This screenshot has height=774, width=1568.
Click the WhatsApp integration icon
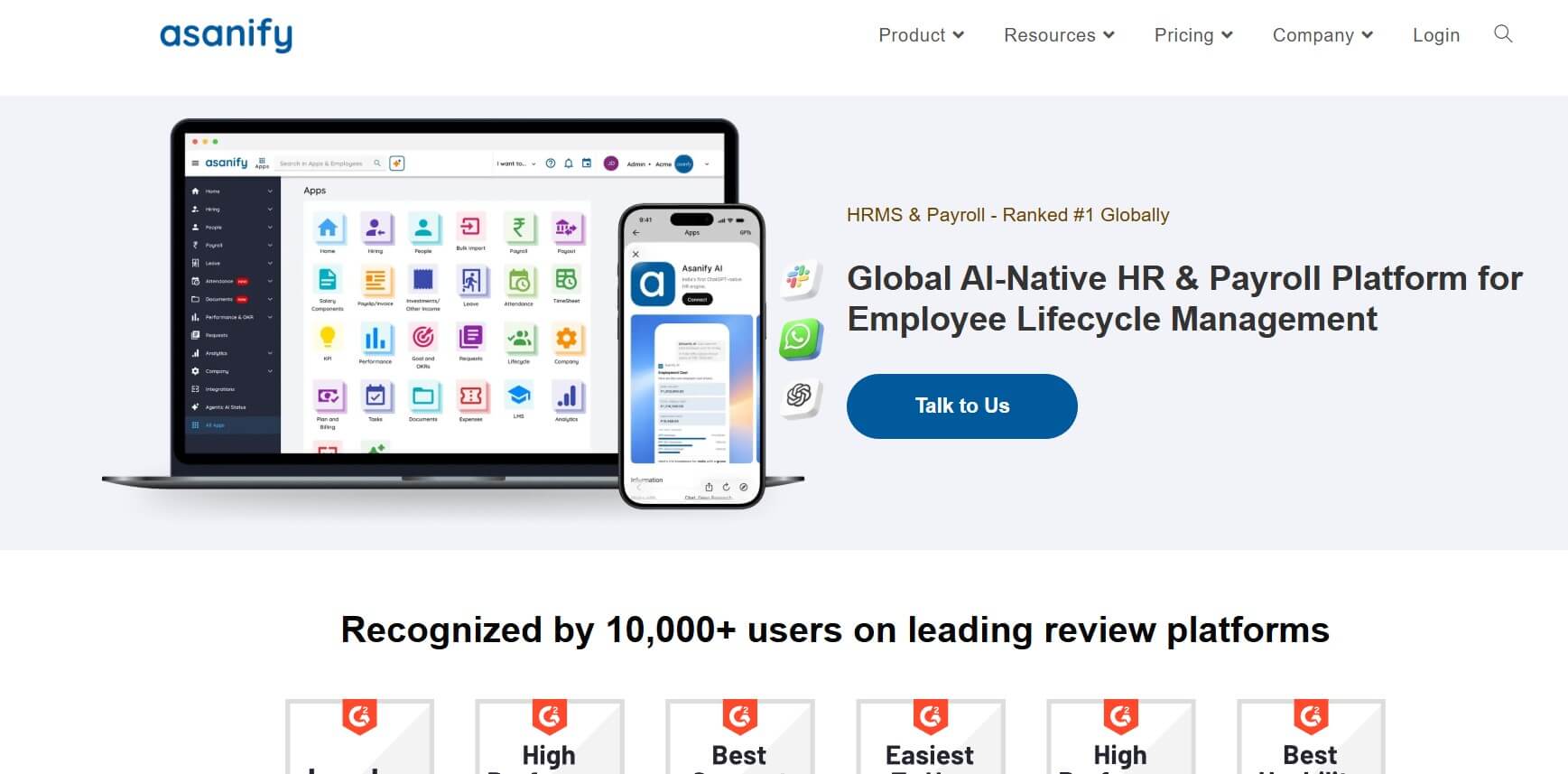(800, 338)
